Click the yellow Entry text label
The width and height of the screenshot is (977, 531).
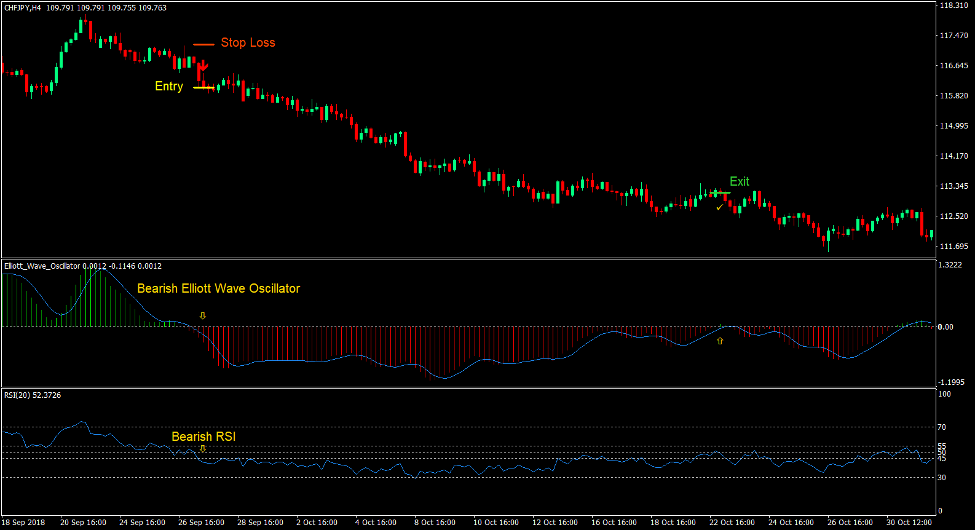(x=169, y=87)
